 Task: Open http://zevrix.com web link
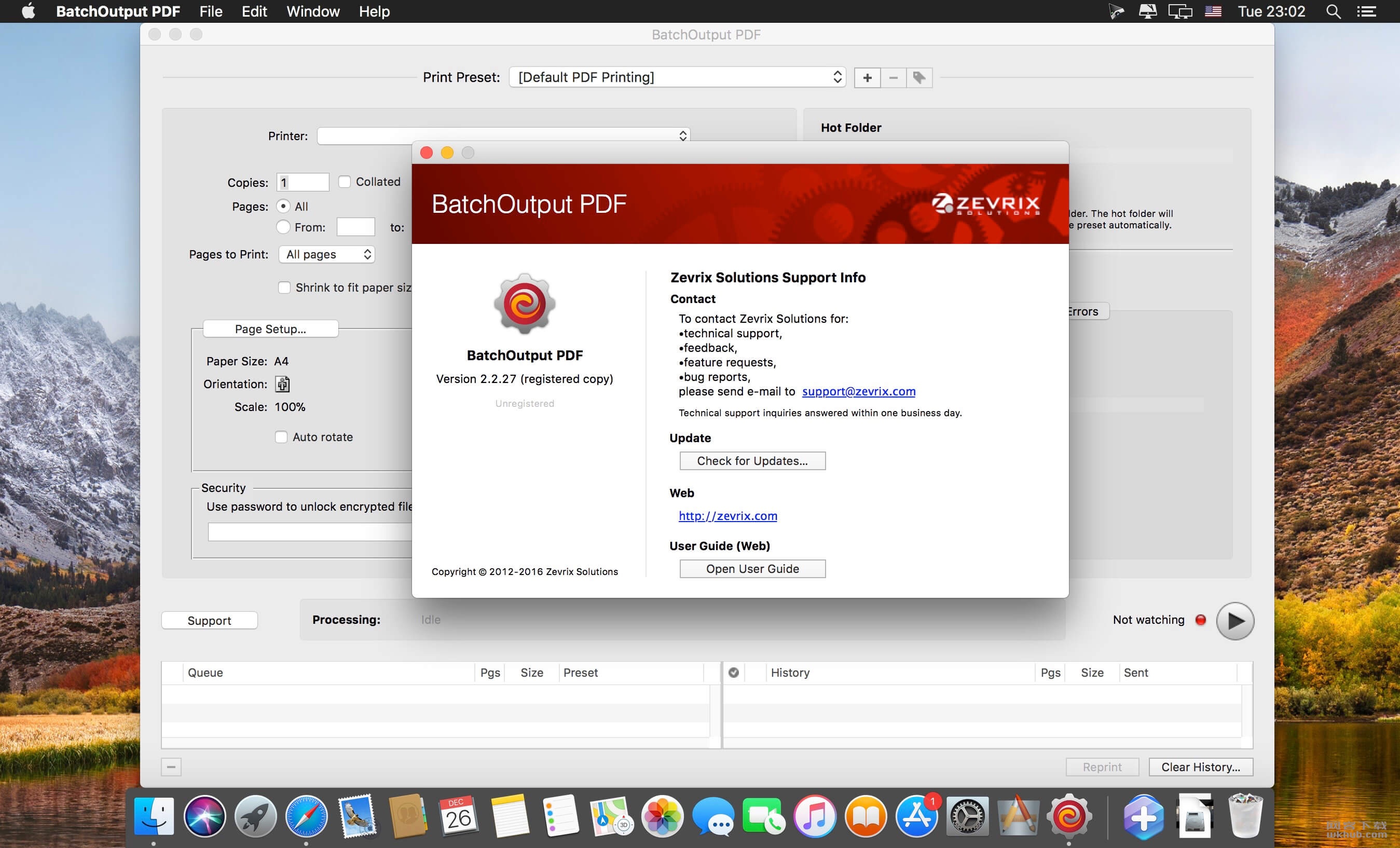pyautogui.click(x=728, y=515)
